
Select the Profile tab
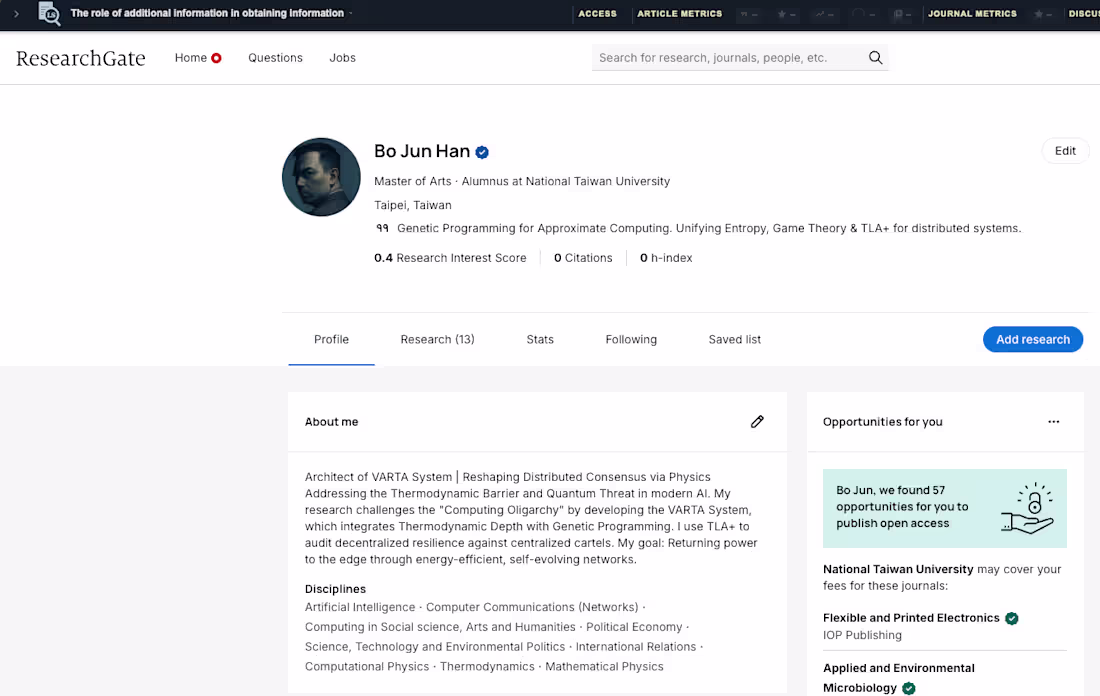[331, 340]
